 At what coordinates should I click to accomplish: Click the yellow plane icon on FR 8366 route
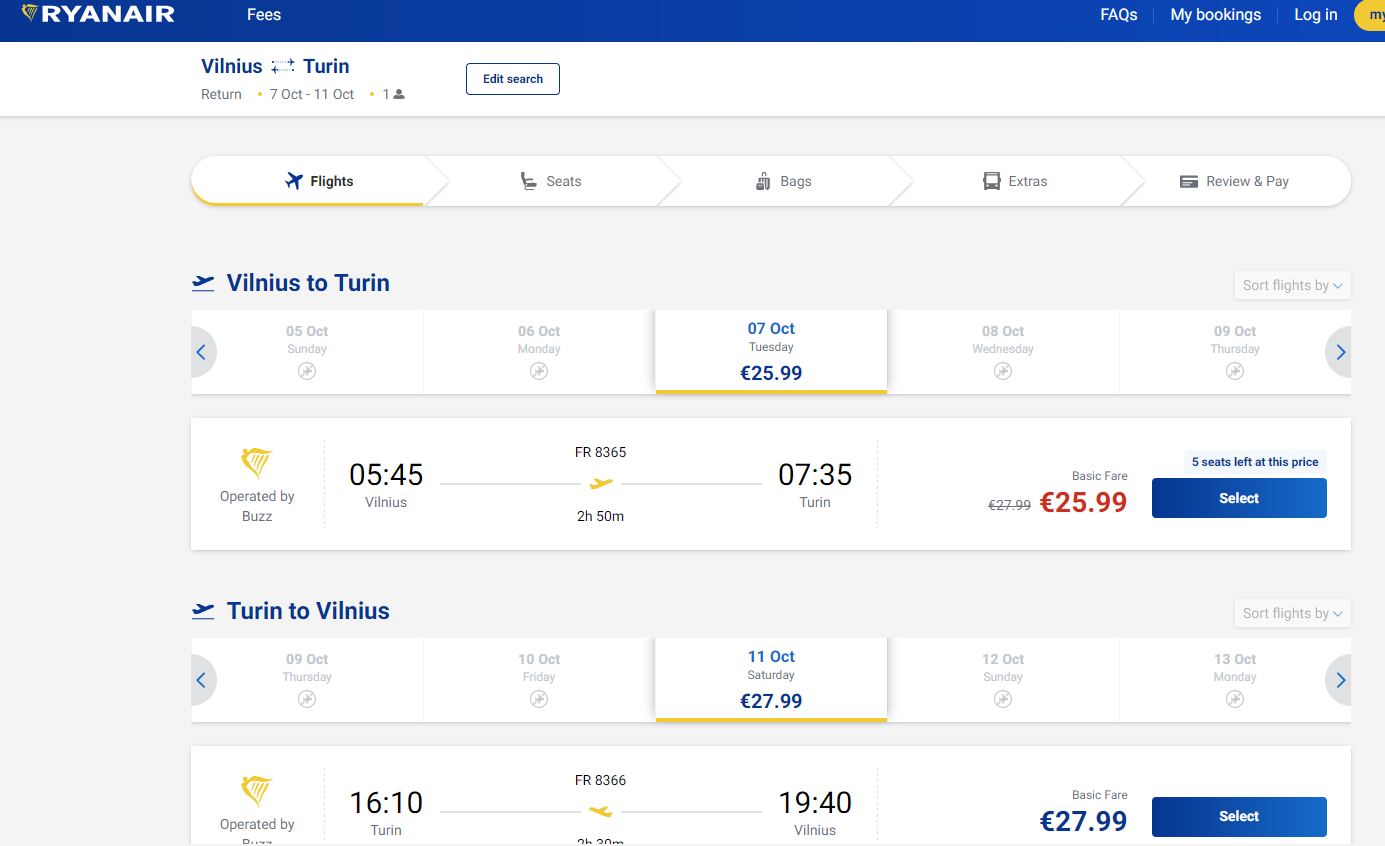[x=601, y=811]
